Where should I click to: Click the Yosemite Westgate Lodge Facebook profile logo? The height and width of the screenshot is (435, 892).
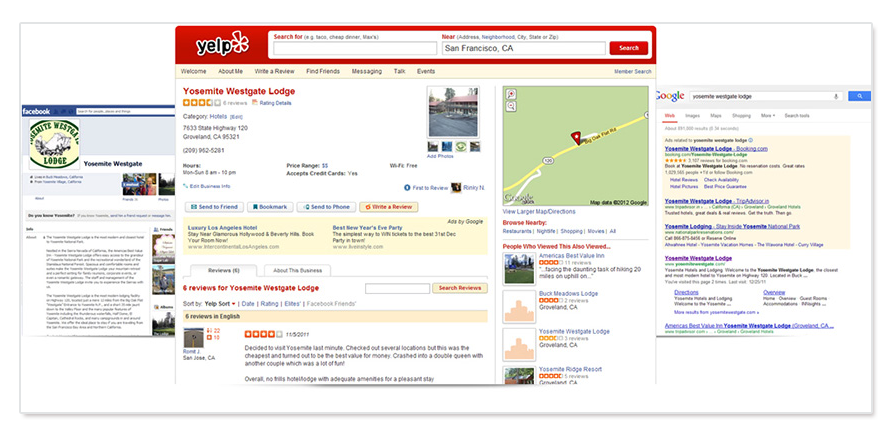click(x=55, y=144)
